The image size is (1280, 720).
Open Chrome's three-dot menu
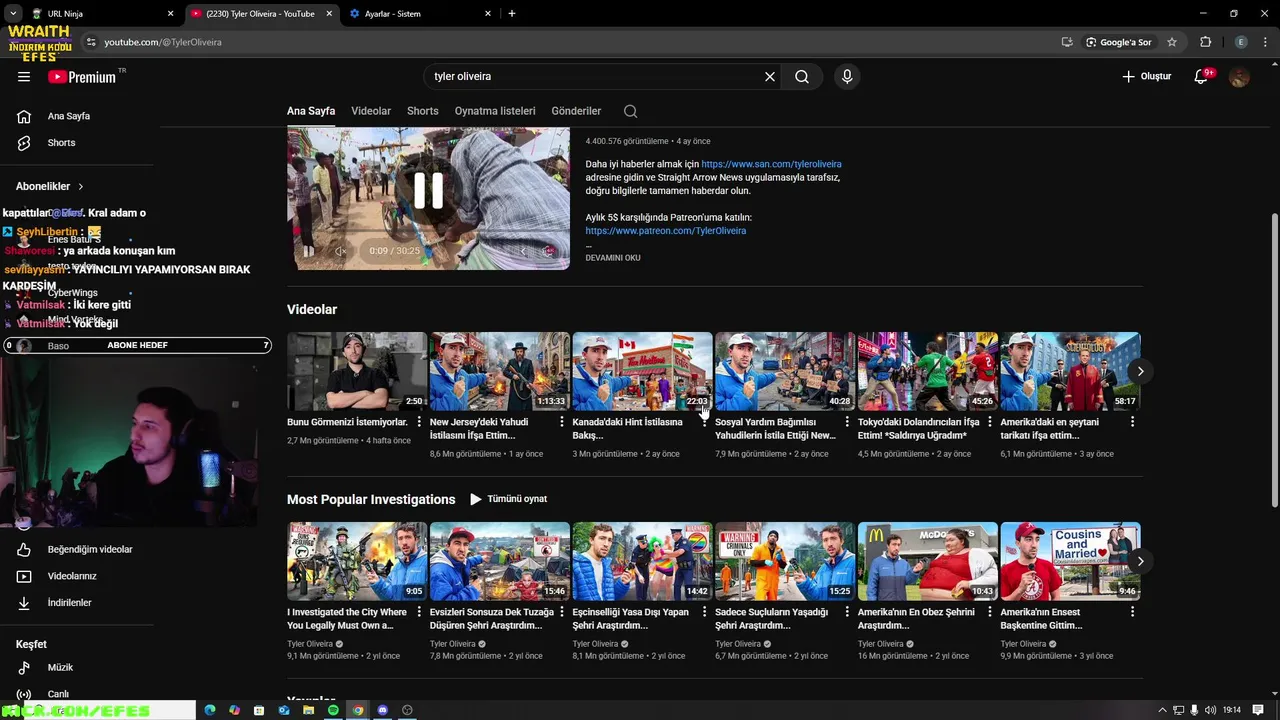click(x=1265, y=42)
